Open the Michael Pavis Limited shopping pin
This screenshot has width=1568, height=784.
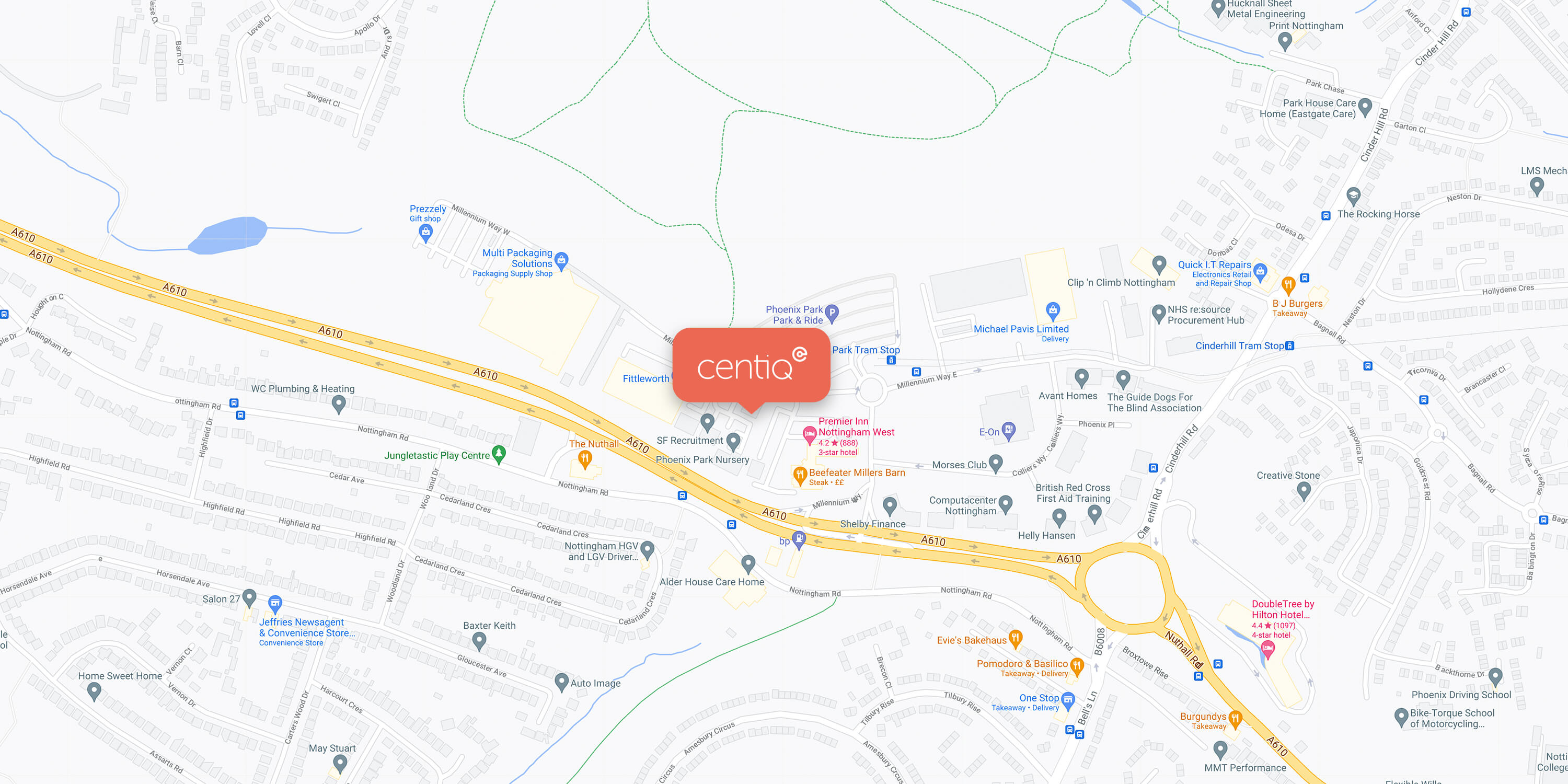point(1053,311)
